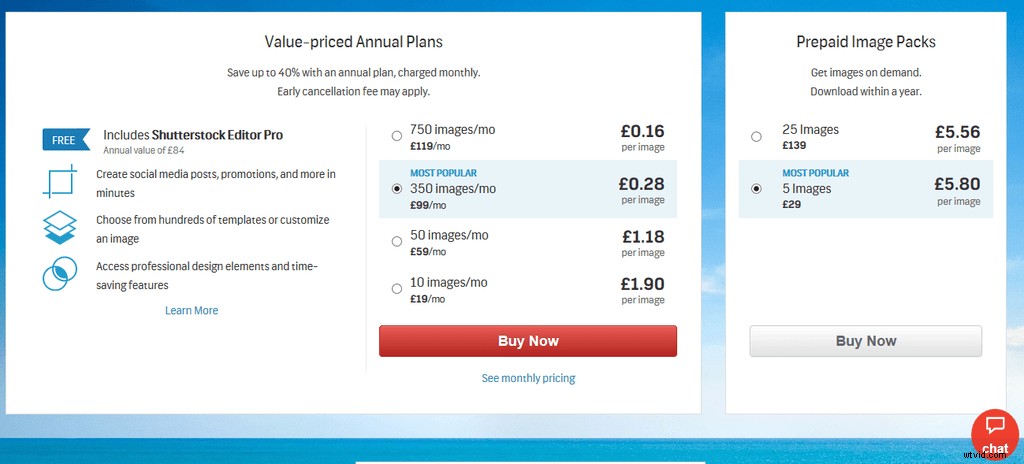Open the red chat bubble icon
This screenshot has width=1024, height=464.
(994, 431)
